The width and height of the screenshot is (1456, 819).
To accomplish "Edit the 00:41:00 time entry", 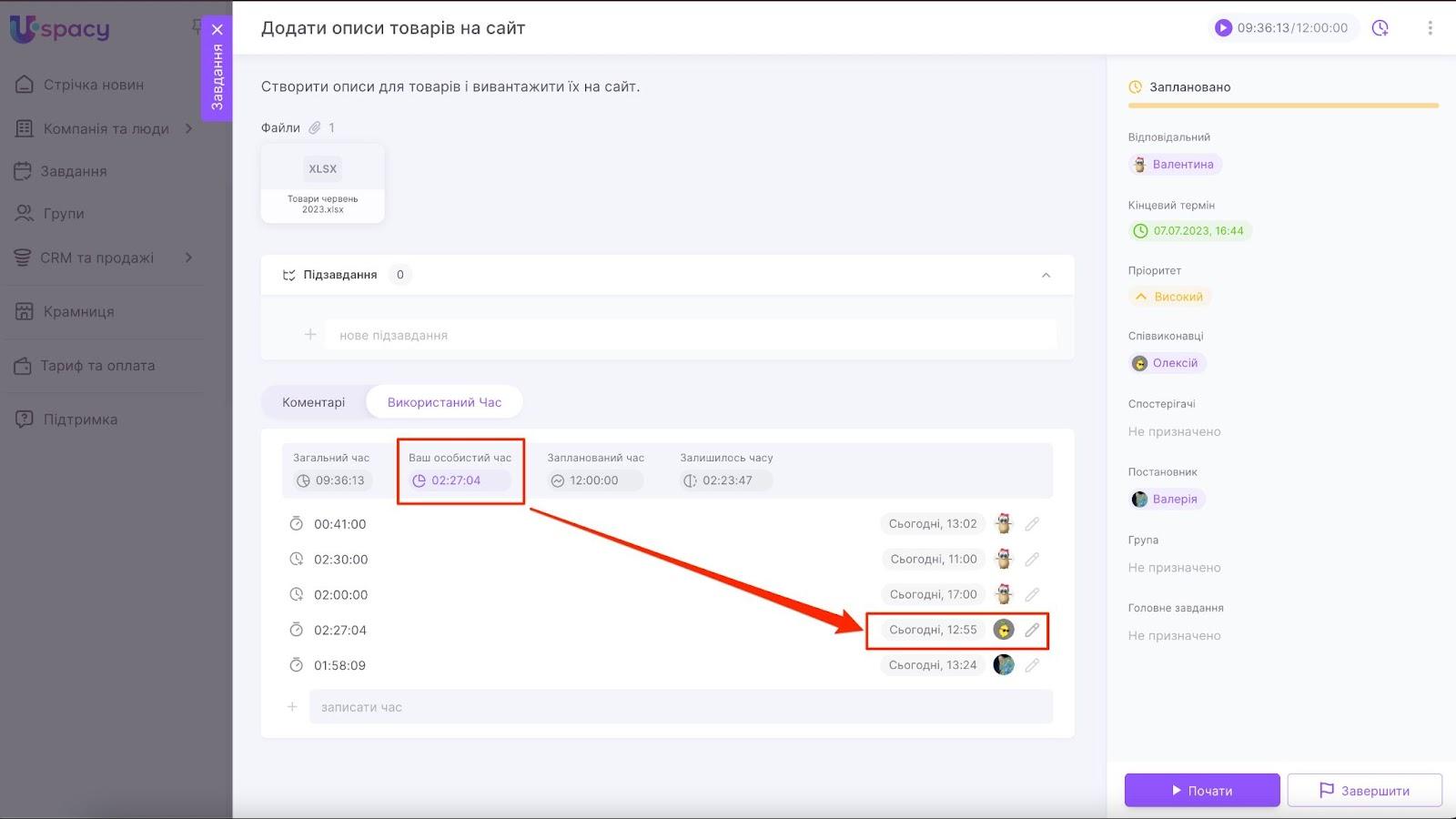I will click(1032, 524).
